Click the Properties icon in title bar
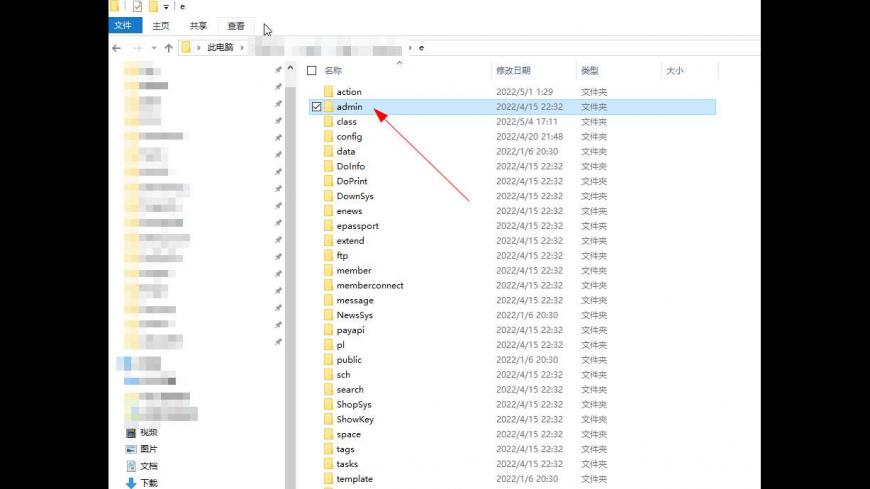870x489 pixels. coord(137,6)
